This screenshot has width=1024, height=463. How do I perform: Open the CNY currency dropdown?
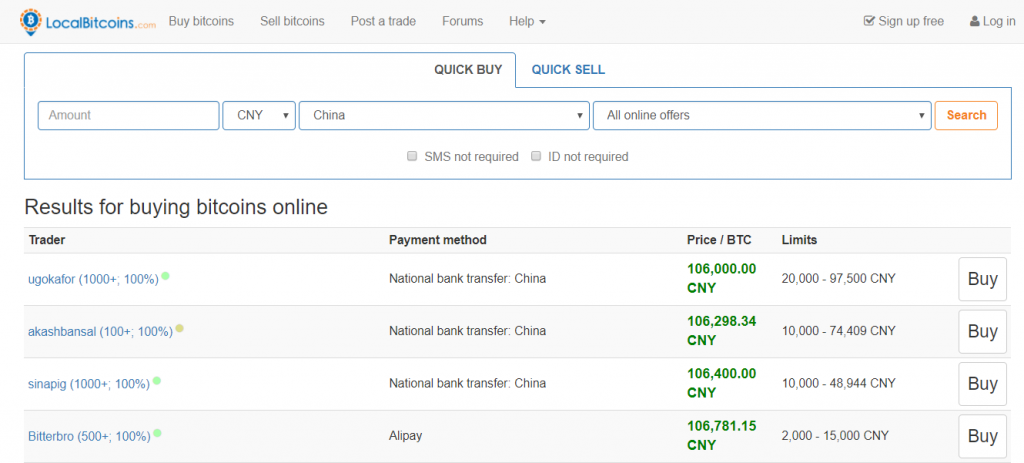(x=259, y=116)
